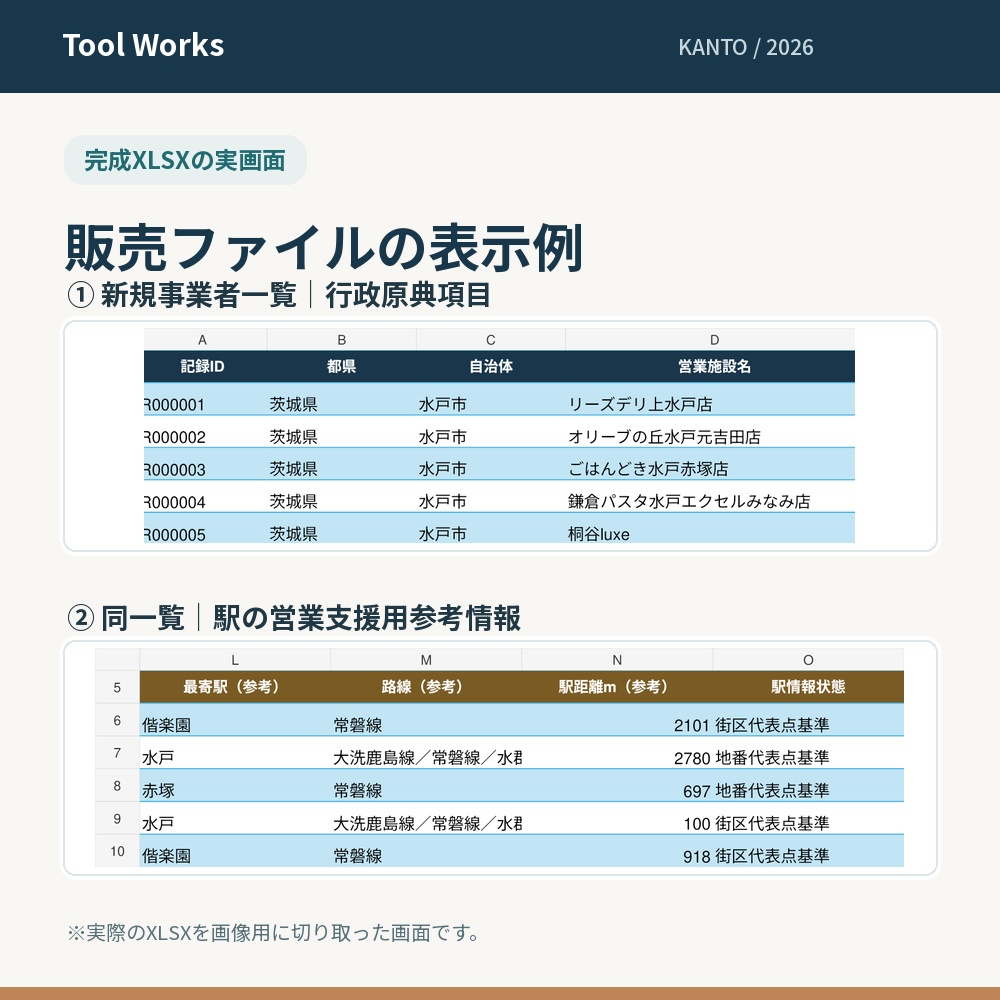Click the 路線（参考） header cell
The image size is (1000, 1000).
click(426, 687)
